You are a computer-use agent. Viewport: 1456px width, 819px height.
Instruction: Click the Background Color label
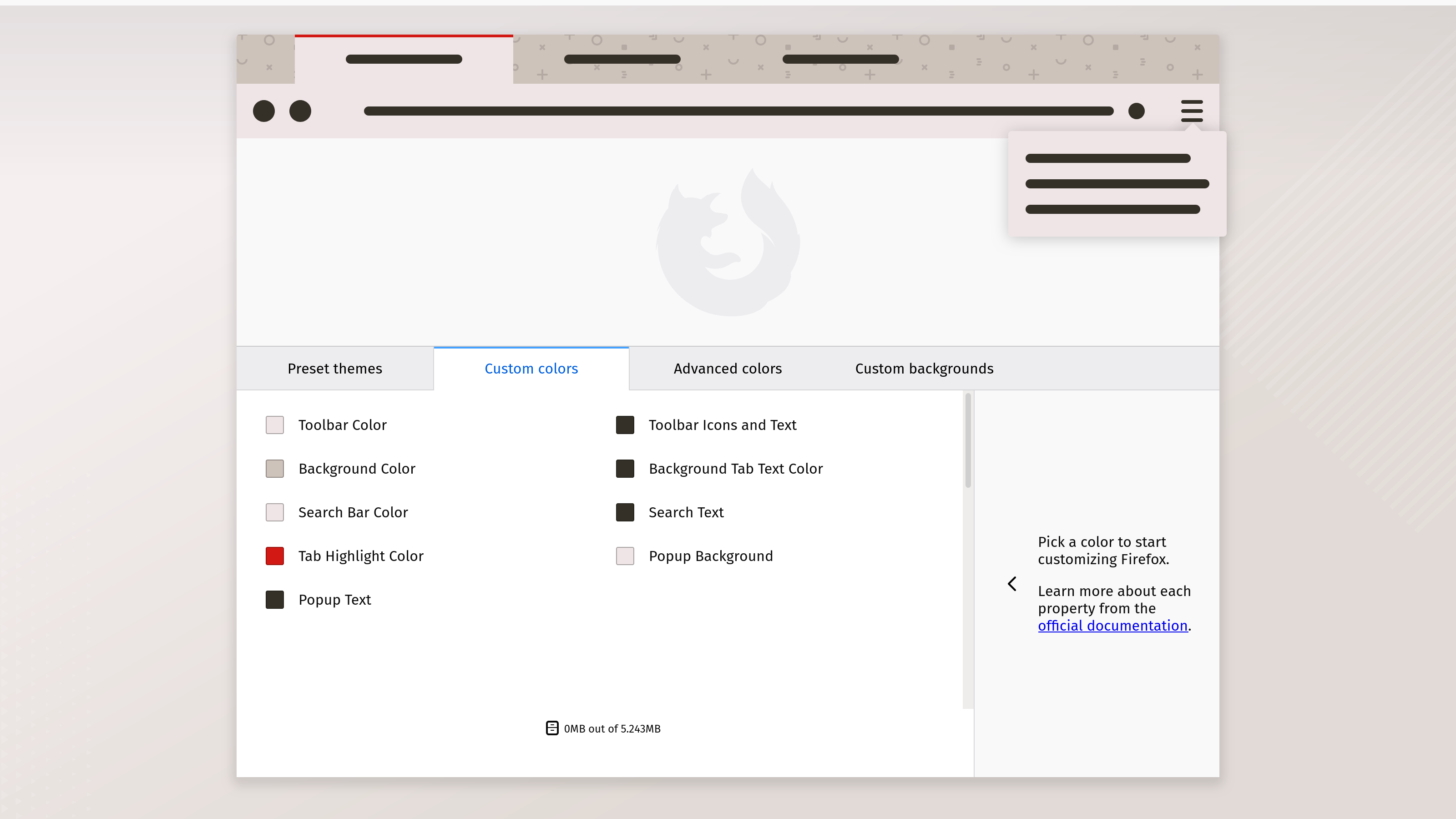tap(357, 469)
